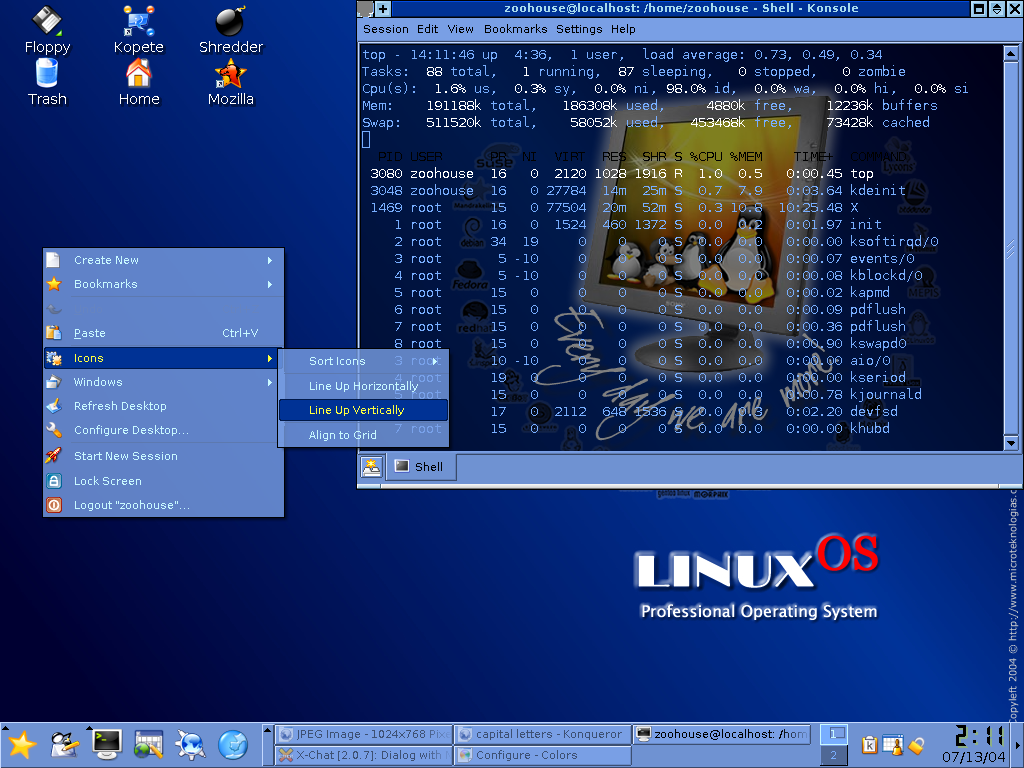The image size is (1024, 768).
Task: Choose Align to Grid
Action: click(x=363, y=435)
